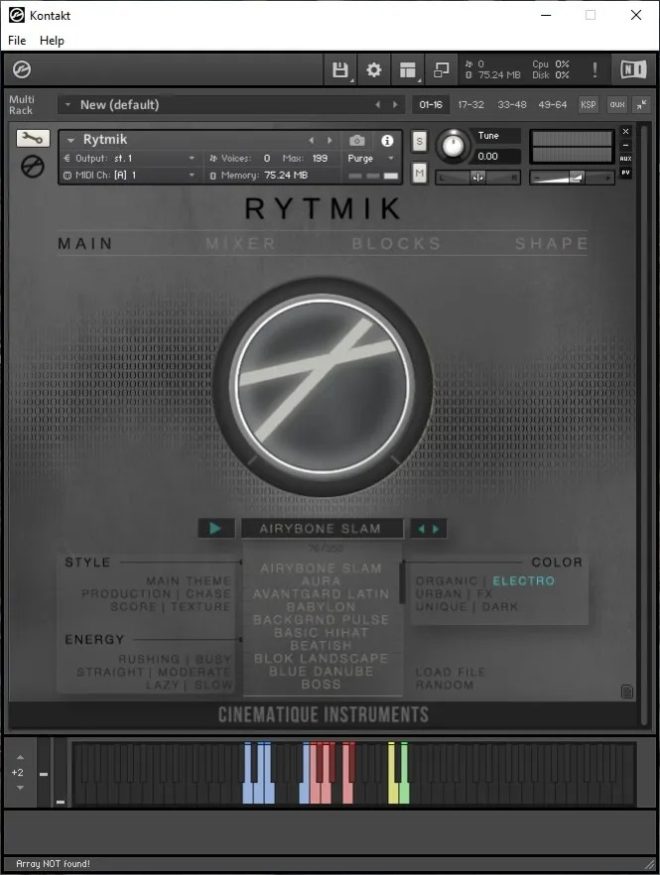Screen dimensions: 660x875
Task: Mute the Rytmik instrument
Action: [419, 173]
